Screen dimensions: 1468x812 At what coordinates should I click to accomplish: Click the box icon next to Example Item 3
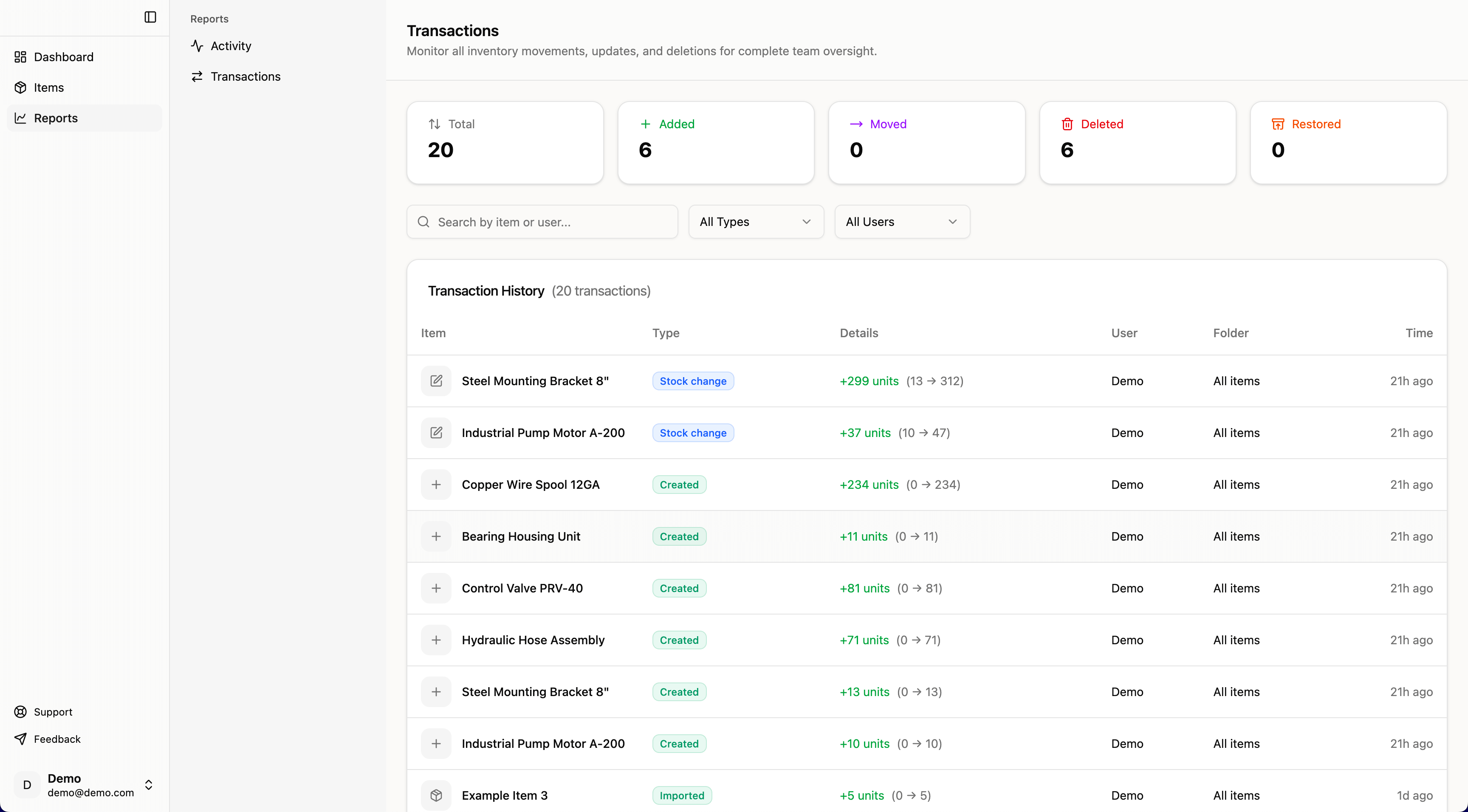pos(436,795)
